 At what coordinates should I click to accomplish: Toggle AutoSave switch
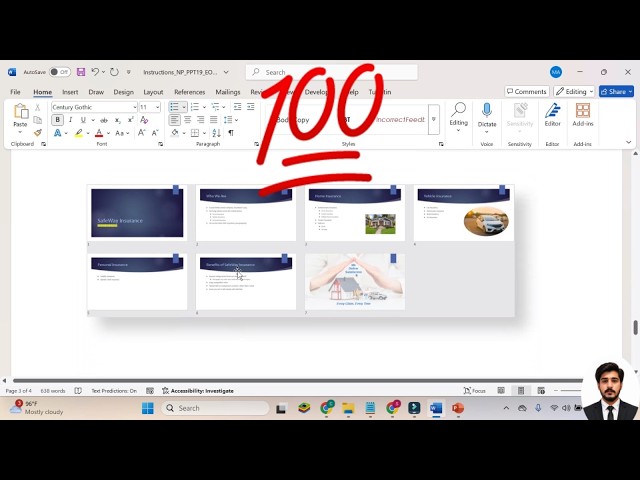coord(60,72)
